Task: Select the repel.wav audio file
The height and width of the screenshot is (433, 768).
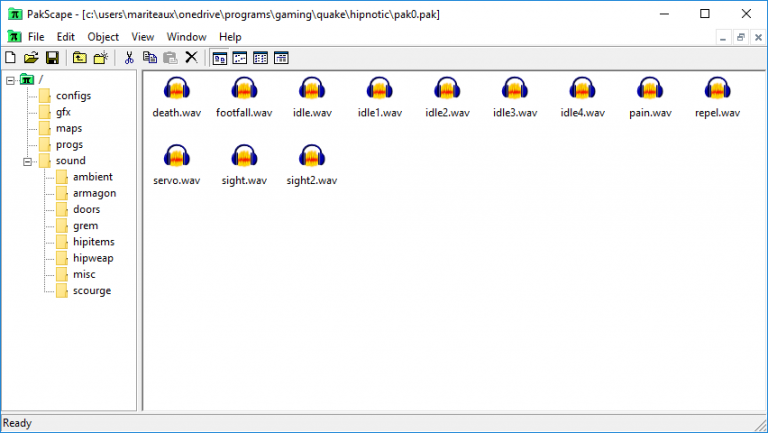Action: click(x=717, y=97)
